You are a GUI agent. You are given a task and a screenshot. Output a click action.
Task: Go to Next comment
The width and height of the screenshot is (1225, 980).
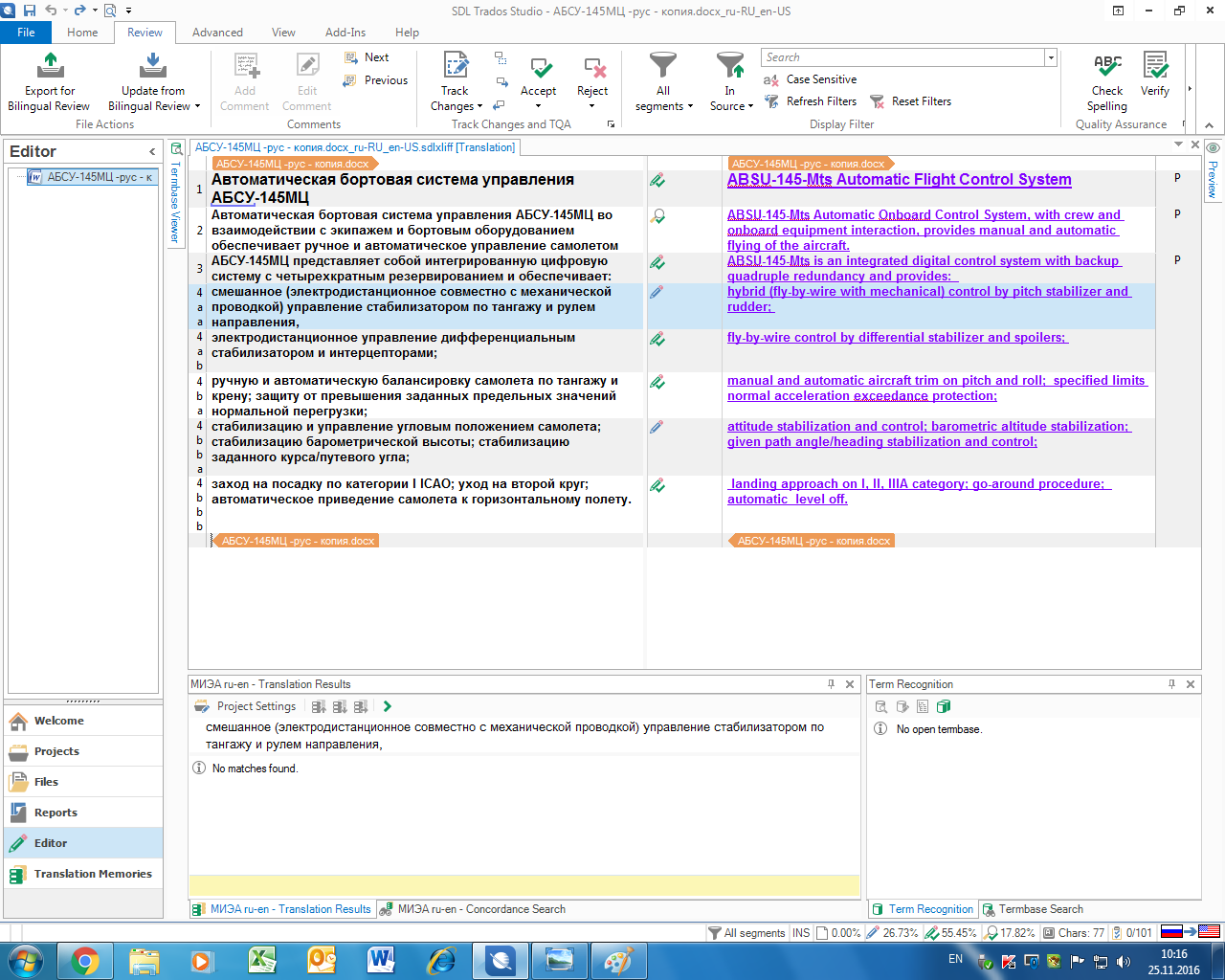367,57
